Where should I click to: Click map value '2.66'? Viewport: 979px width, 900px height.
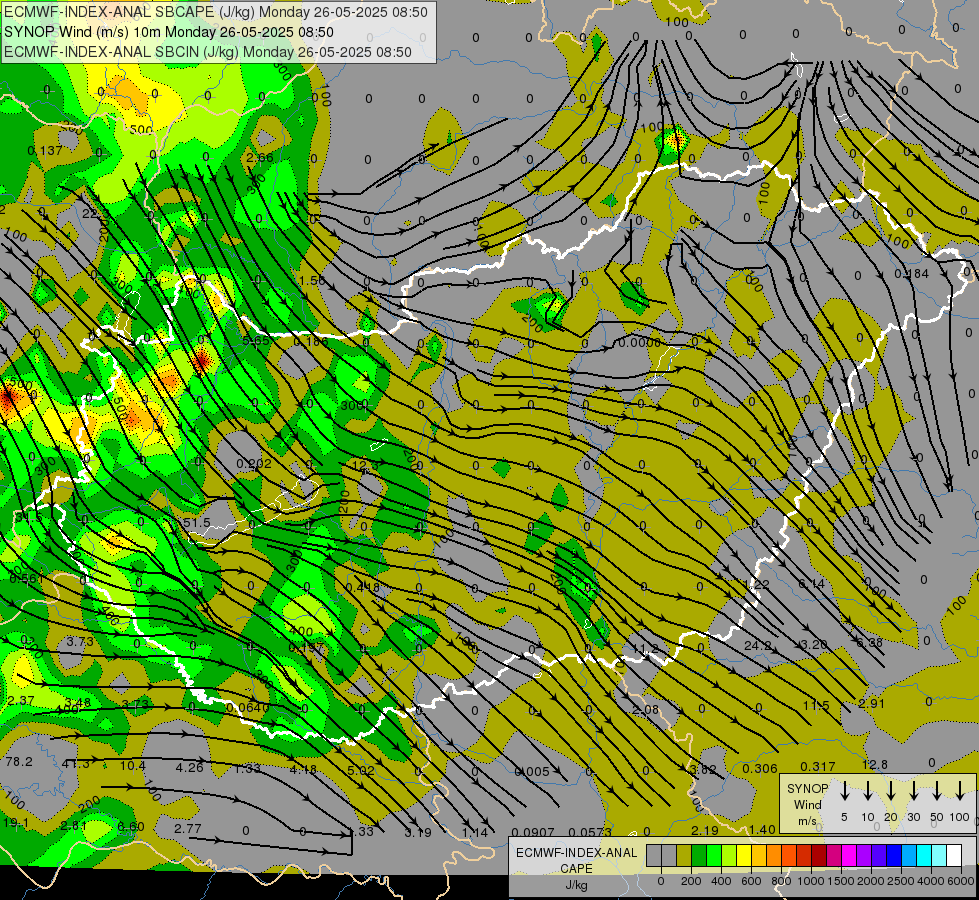click(x=260, y=157)
